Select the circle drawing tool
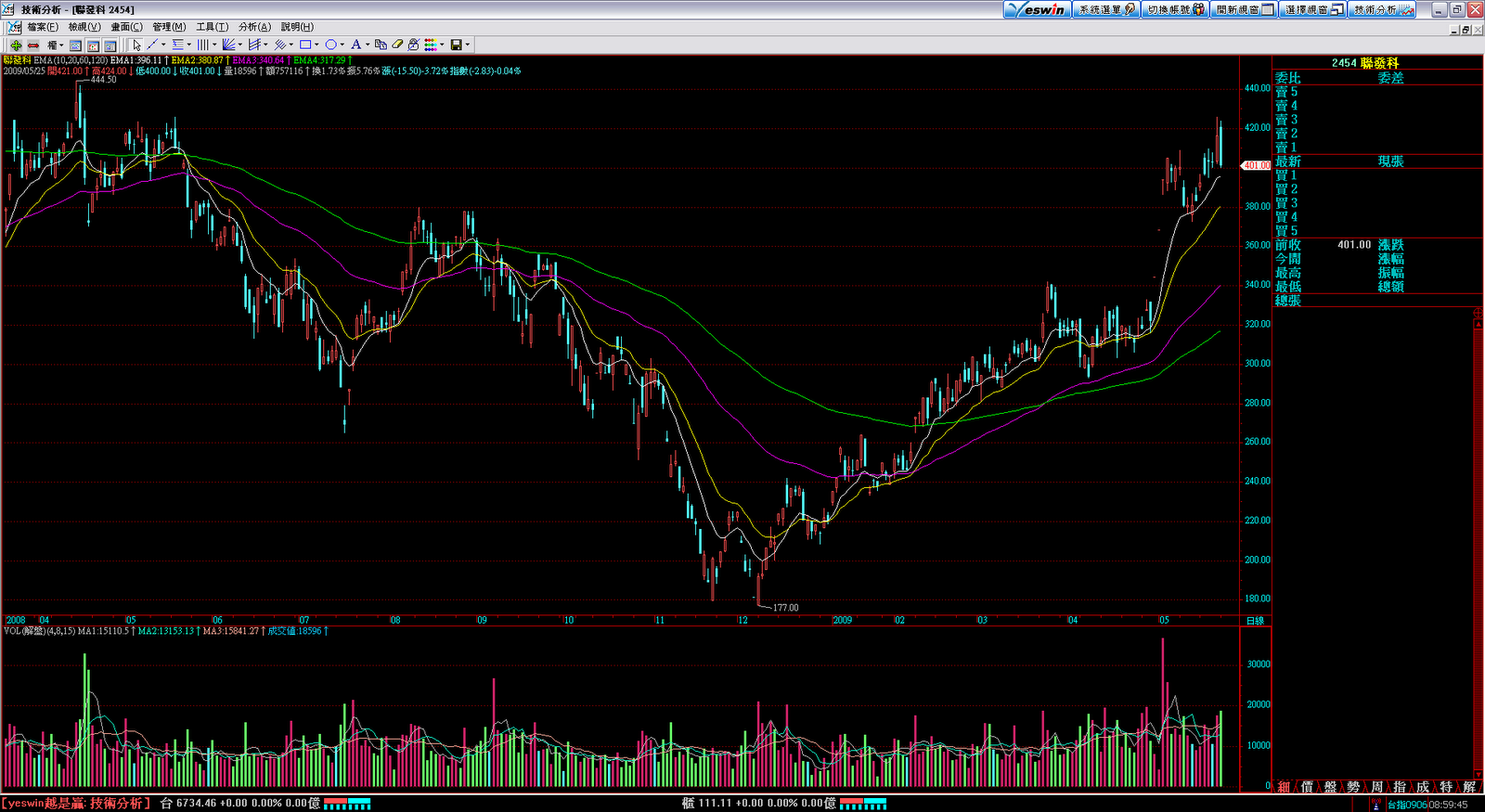 330,45
